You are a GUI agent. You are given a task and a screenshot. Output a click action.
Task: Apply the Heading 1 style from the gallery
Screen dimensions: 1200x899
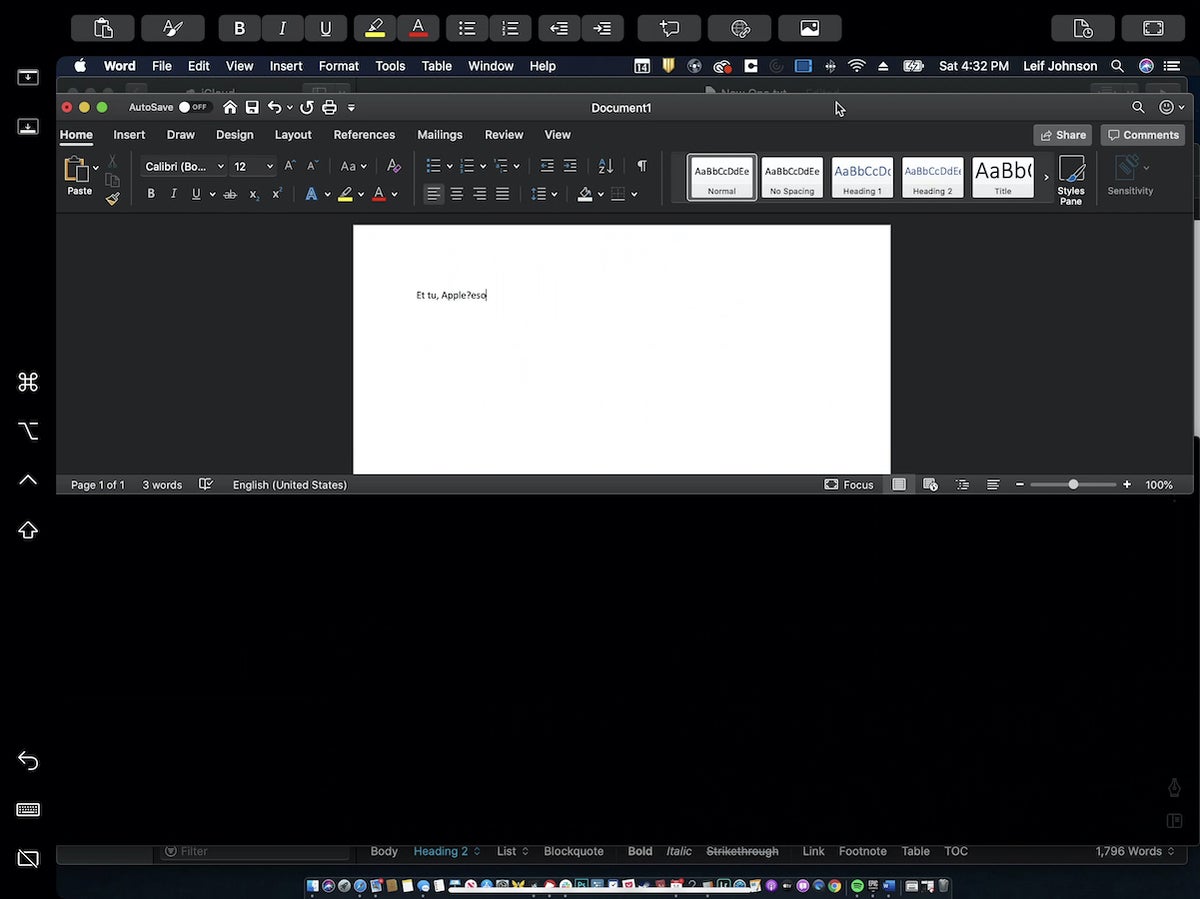tap(862, 177)
